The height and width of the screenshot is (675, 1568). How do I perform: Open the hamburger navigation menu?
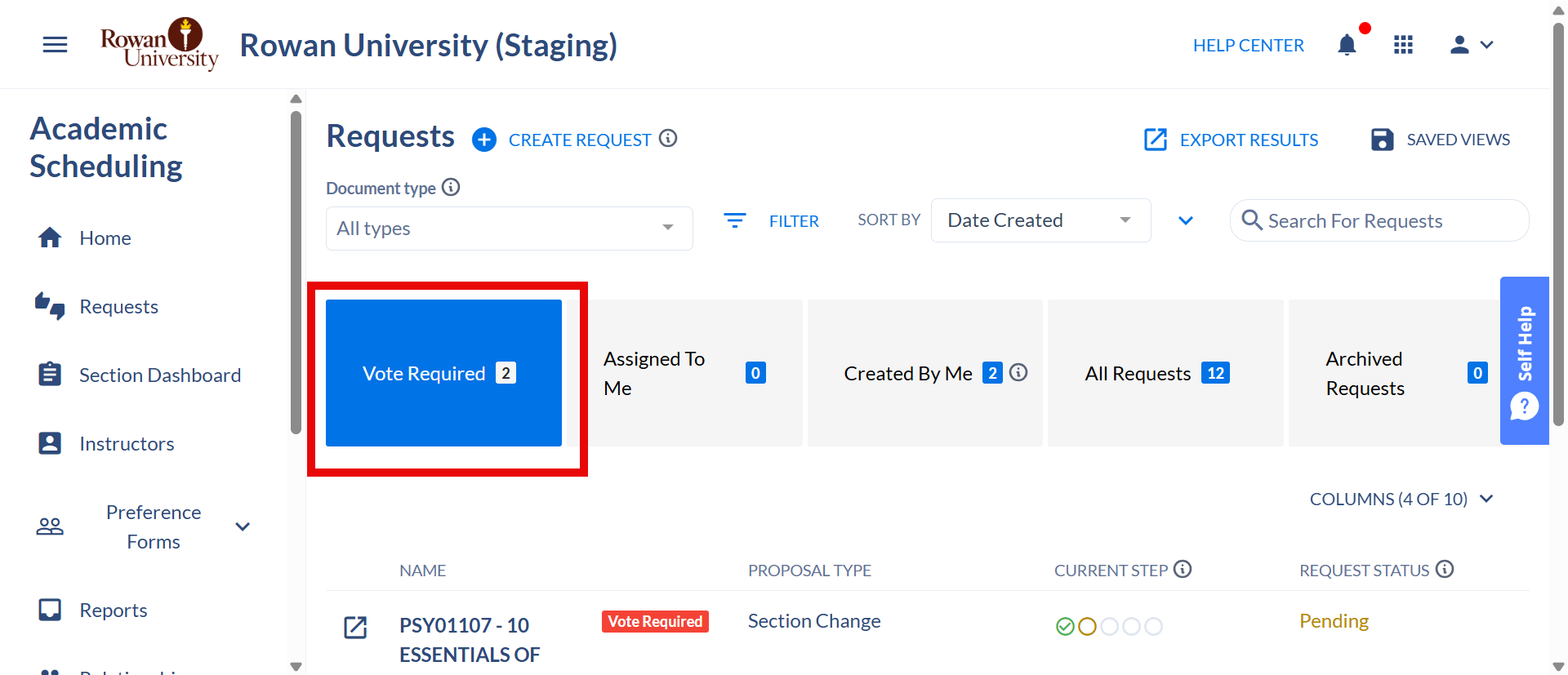[x=55, y=45]
